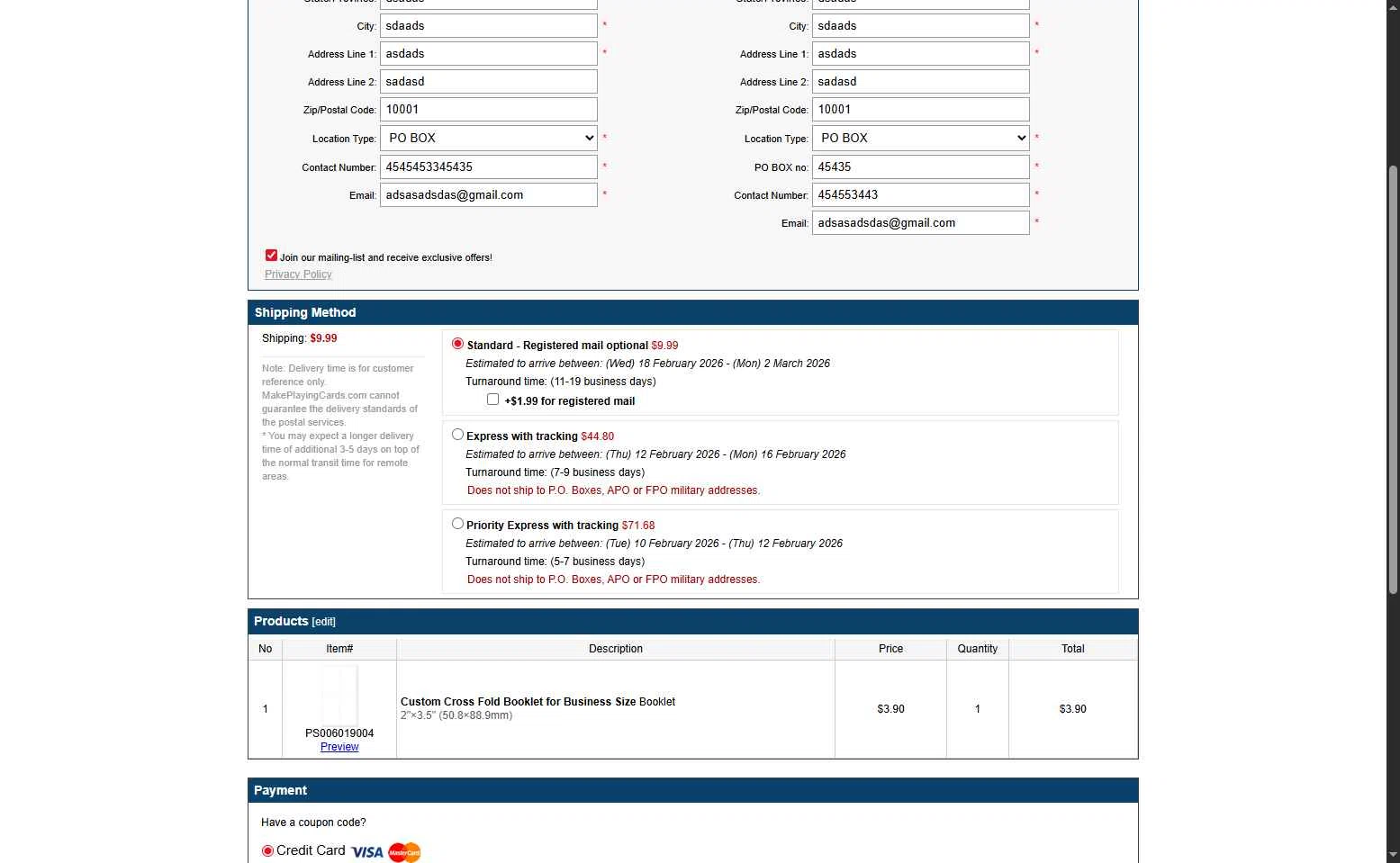Click the $3.90 Total cell
Image resolution: width=1400 pixels, height=863 pixels.
click(x=1073, y=709)
